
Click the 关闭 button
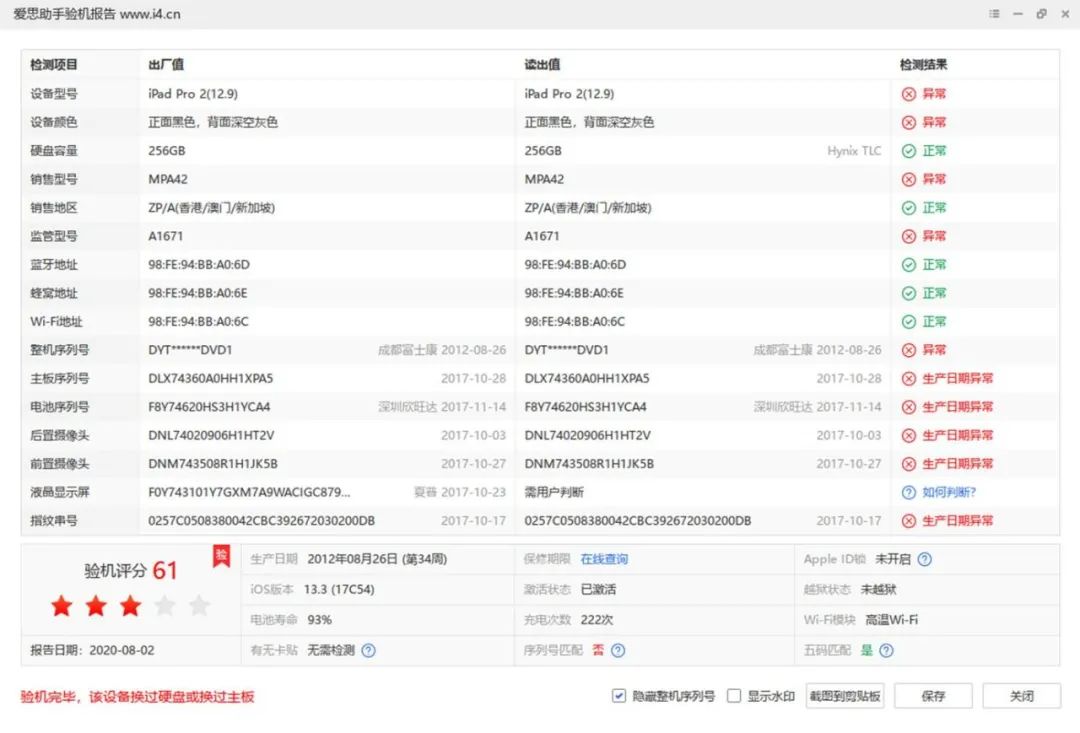1021,695
